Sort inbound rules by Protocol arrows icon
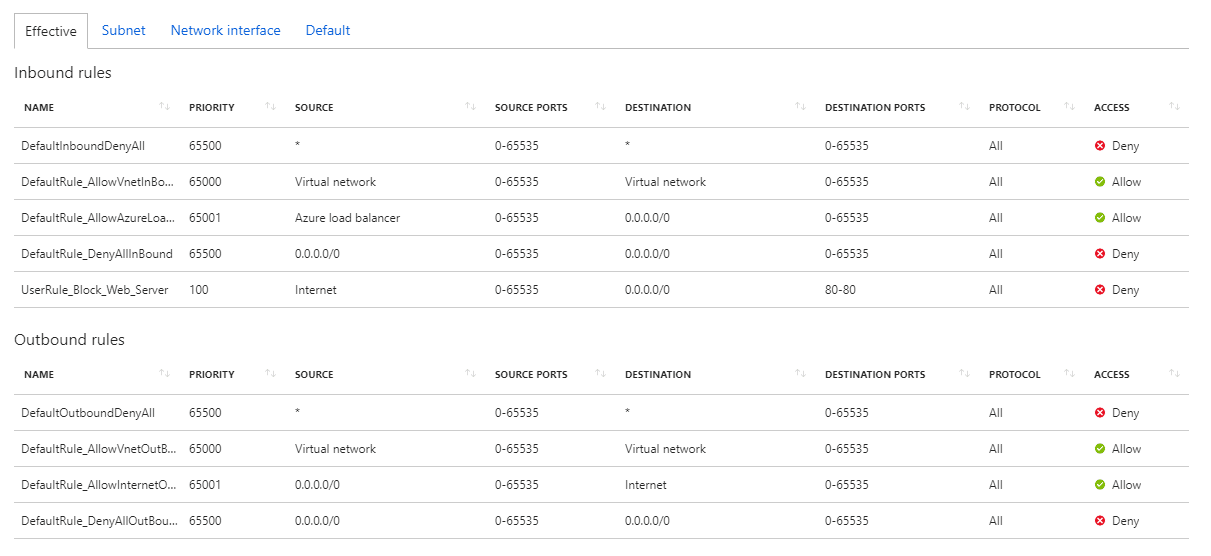This screenshot has height=556, width=1211. click(1069, 107)
